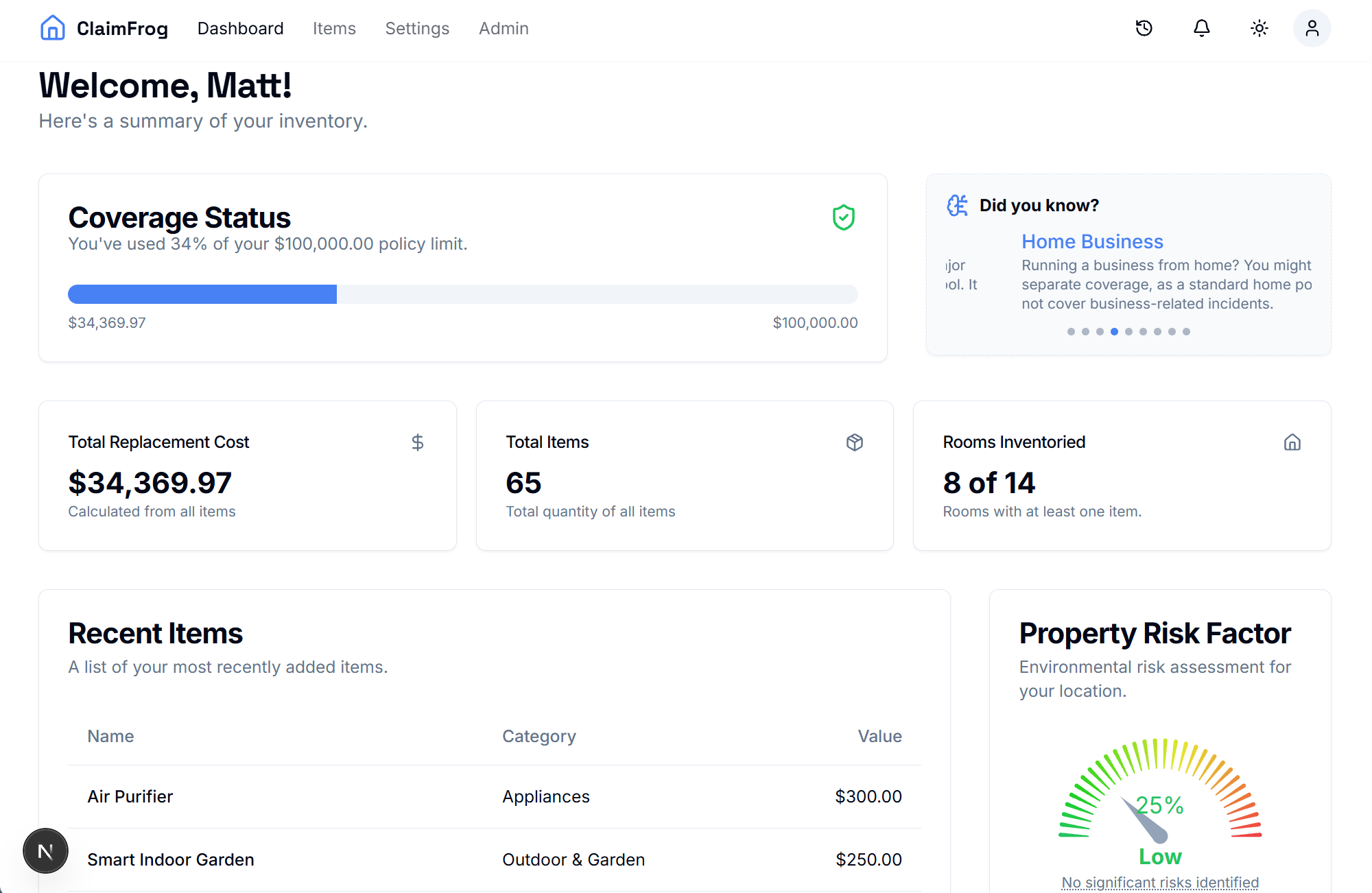Click No significant risks identified text

click(x=1160, y=883)
